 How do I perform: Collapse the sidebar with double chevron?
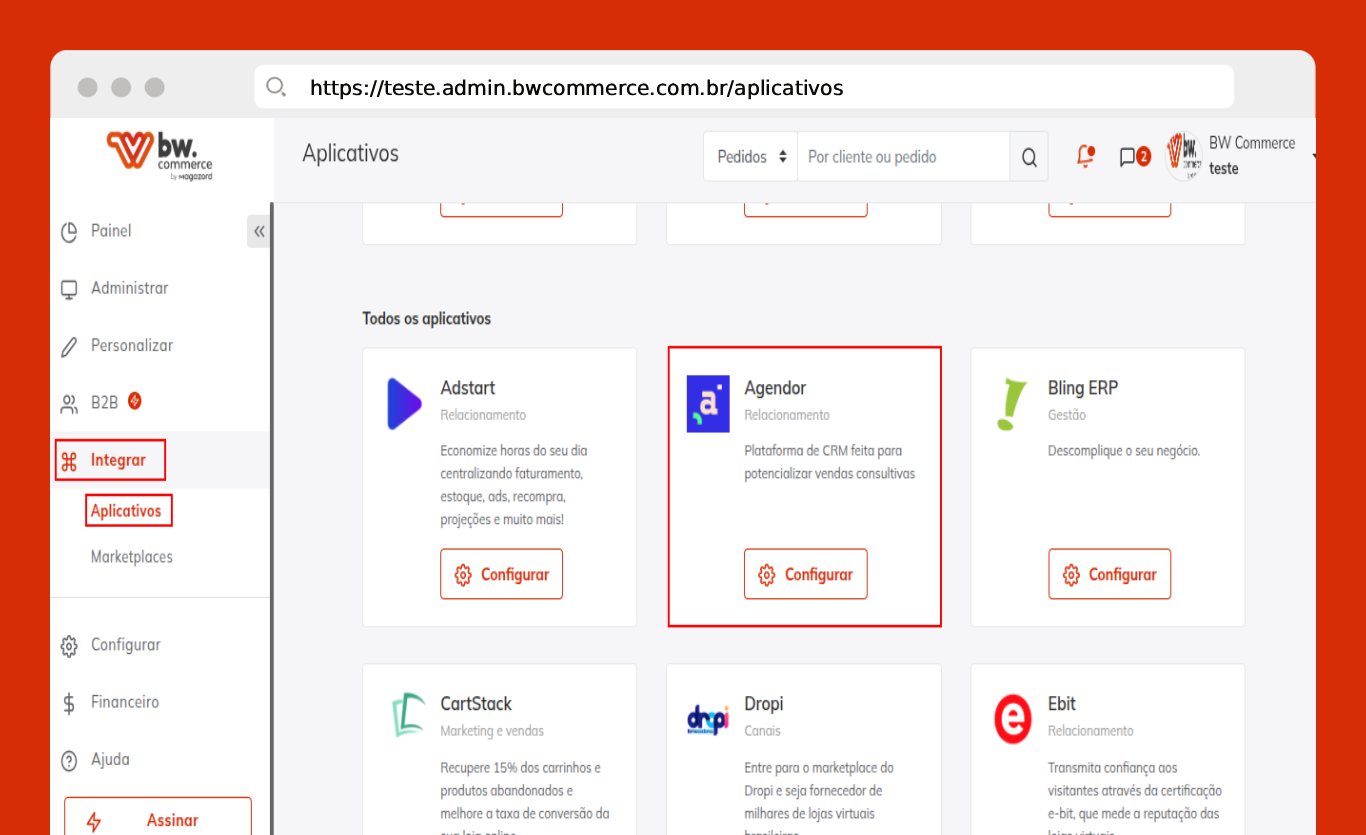(x=259, y=231)
